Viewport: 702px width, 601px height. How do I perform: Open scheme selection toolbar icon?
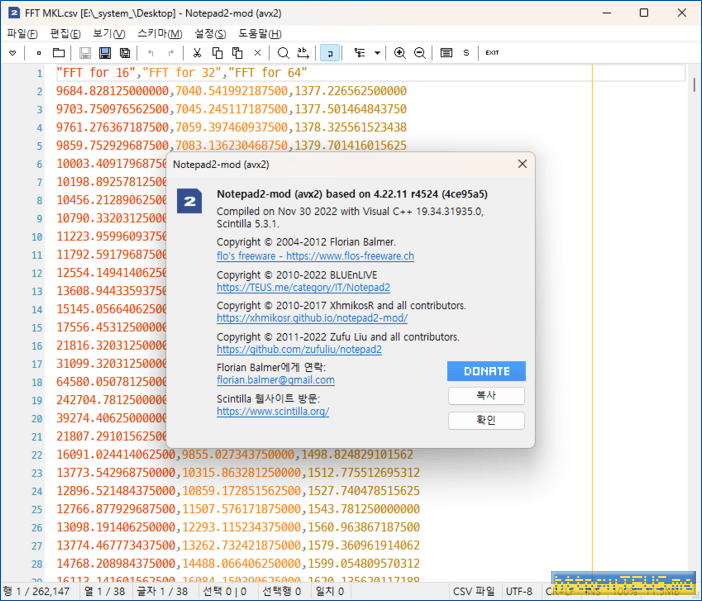coord(446,53)
